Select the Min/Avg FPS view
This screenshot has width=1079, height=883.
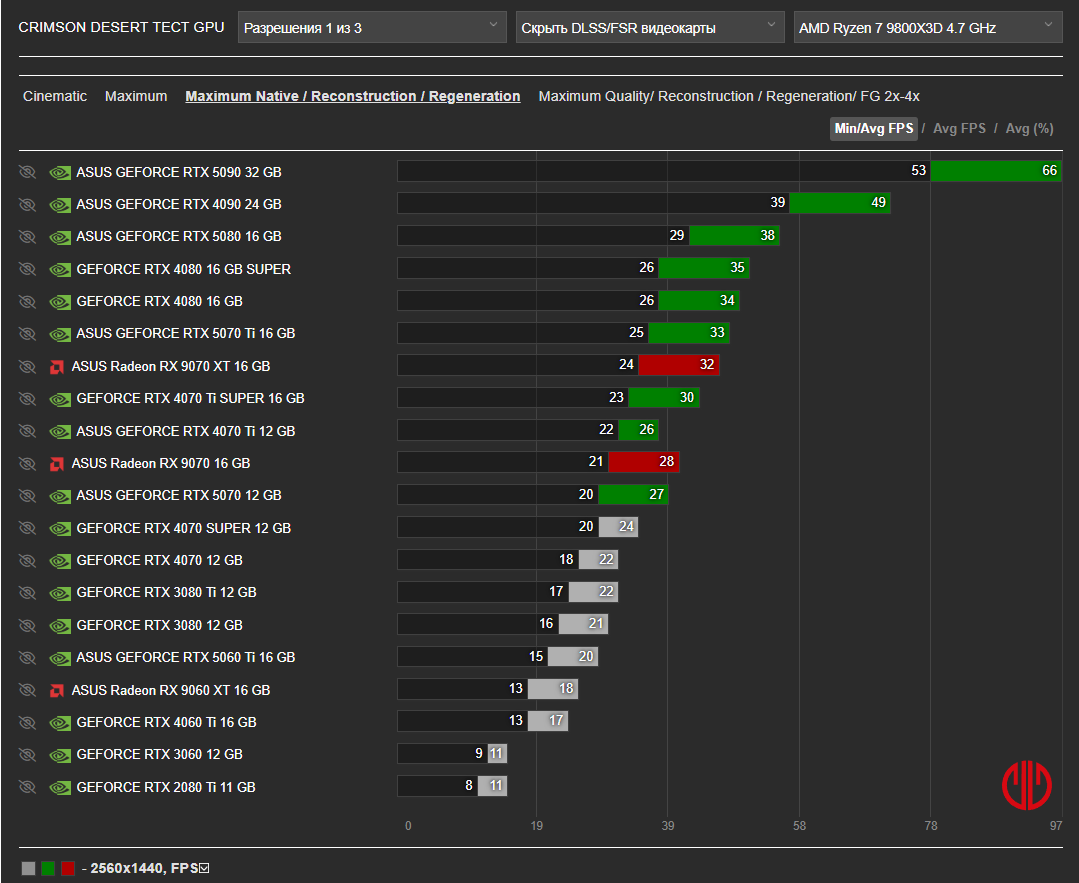874,129
